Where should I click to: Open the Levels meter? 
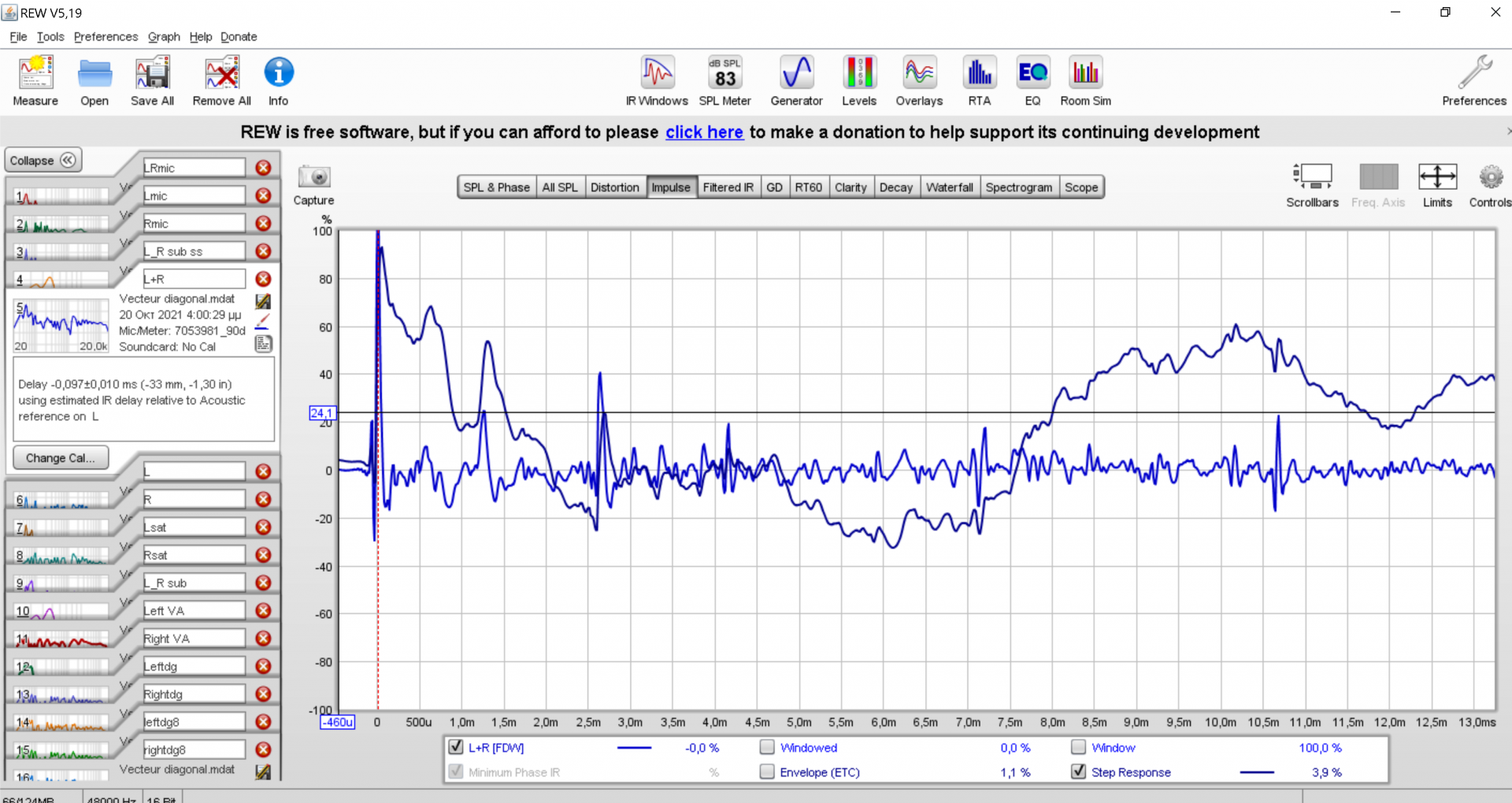point(859,80)
